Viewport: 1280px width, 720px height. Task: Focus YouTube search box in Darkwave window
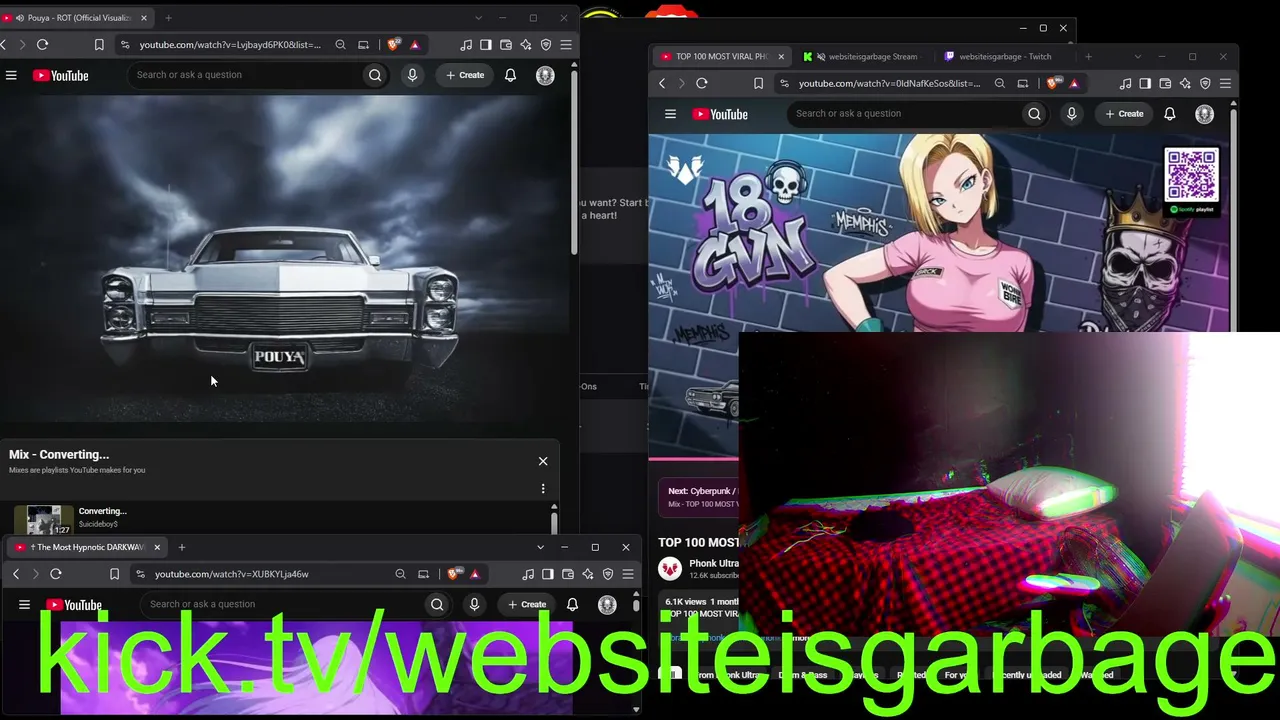[x=282, y=604]
